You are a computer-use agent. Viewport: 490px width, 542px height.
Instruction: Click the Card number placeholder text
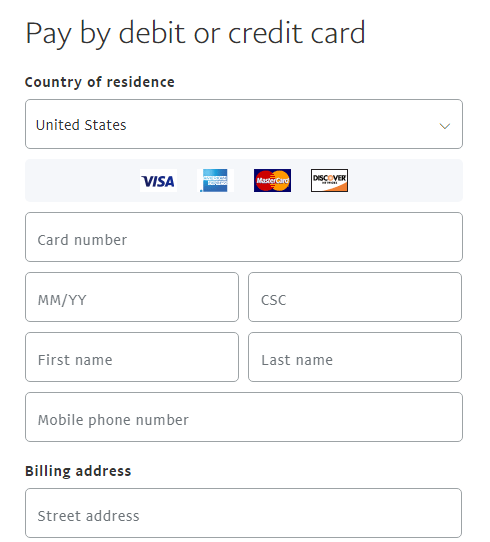(82, 240)
